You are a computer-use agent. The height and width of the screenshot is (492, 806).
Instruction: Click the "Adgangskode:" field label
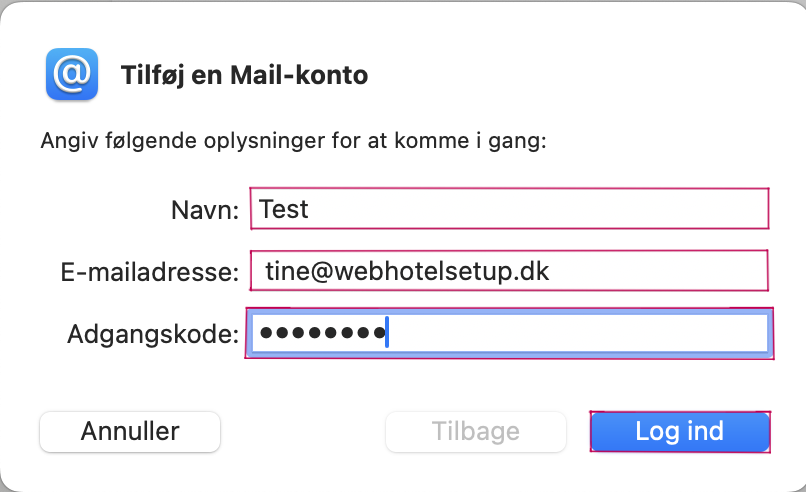tap(153, 334)
